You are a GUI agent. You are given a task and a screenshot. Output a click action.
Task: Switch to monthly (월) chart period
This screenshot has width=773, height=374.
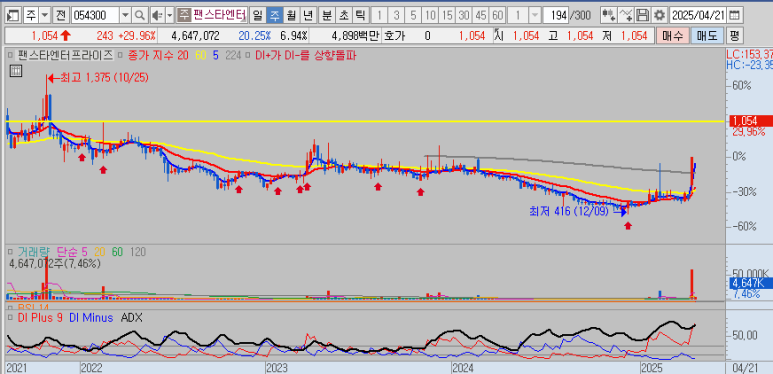pos(291,16)
